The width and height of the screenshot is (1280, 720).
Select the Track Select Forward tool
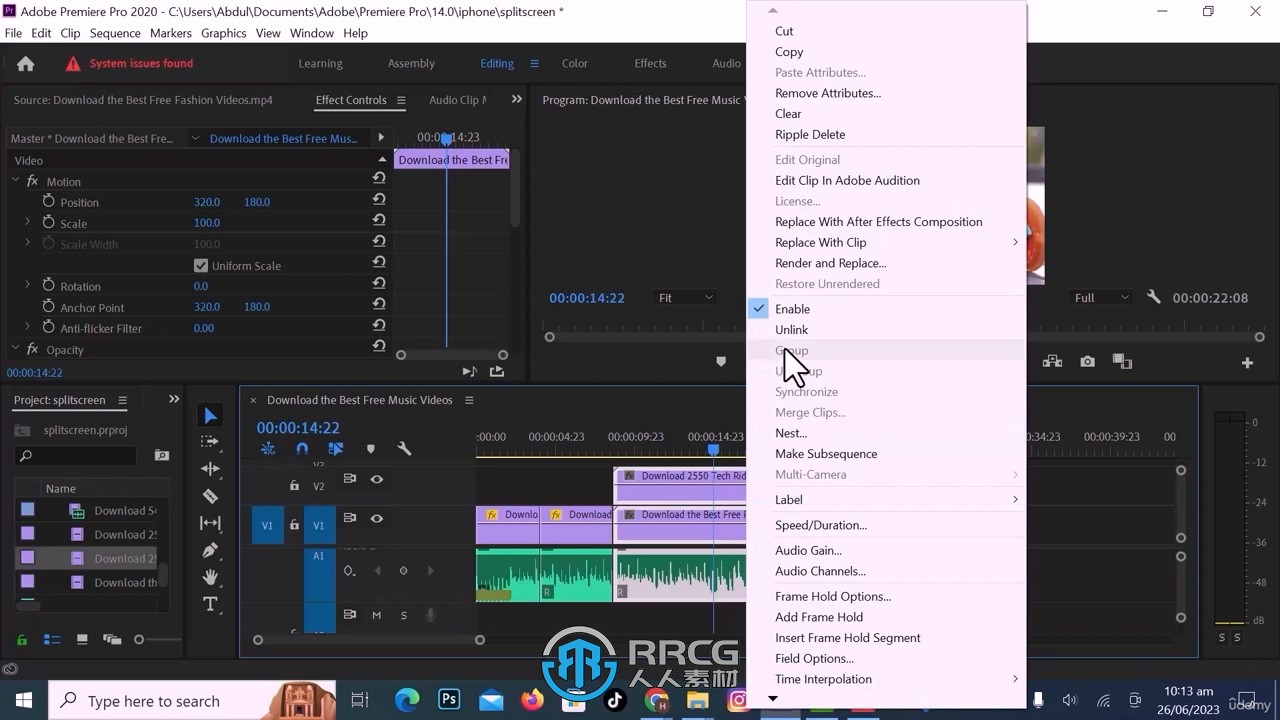coord(210,442)
